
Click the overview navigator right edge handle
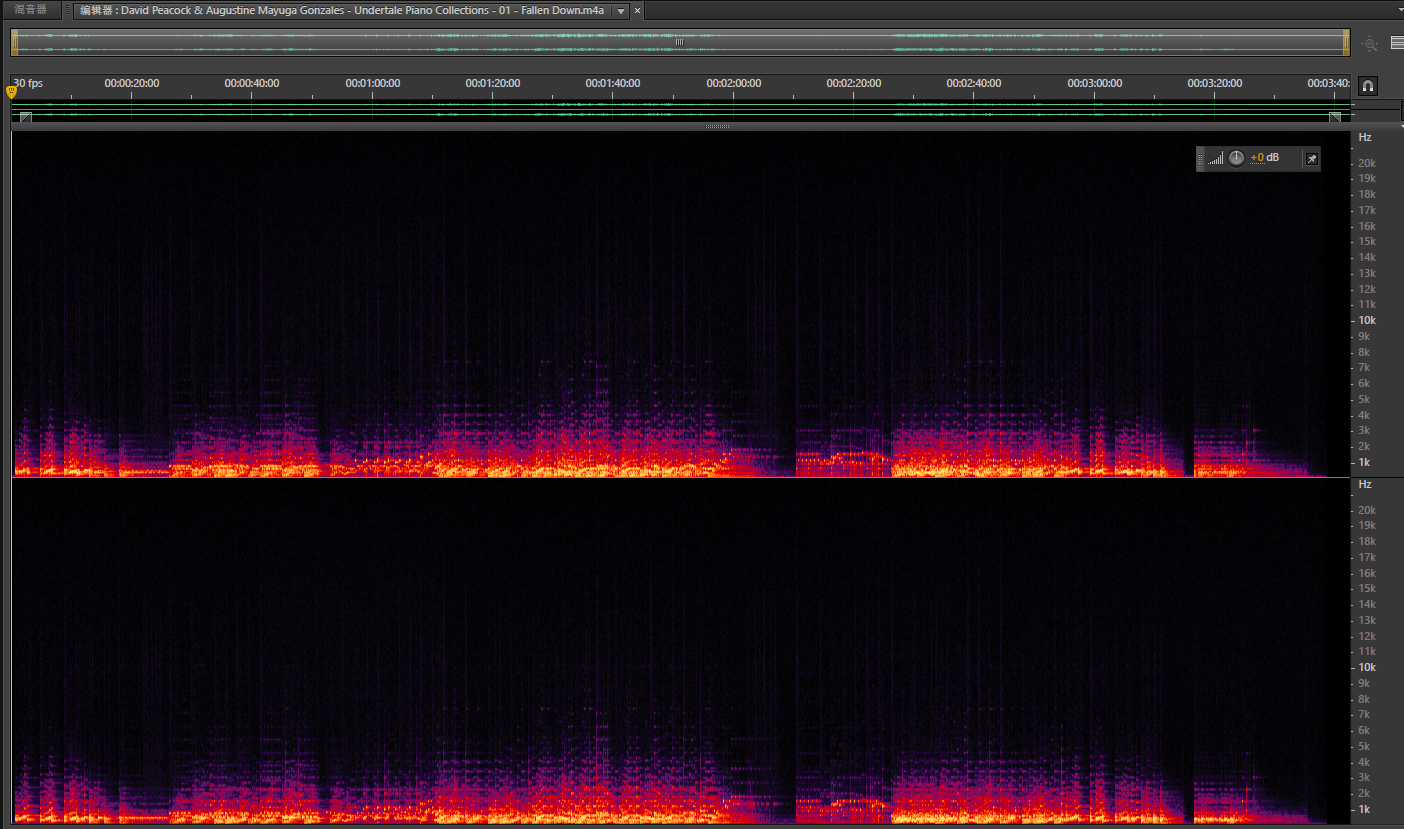(x=1346, y=43)
